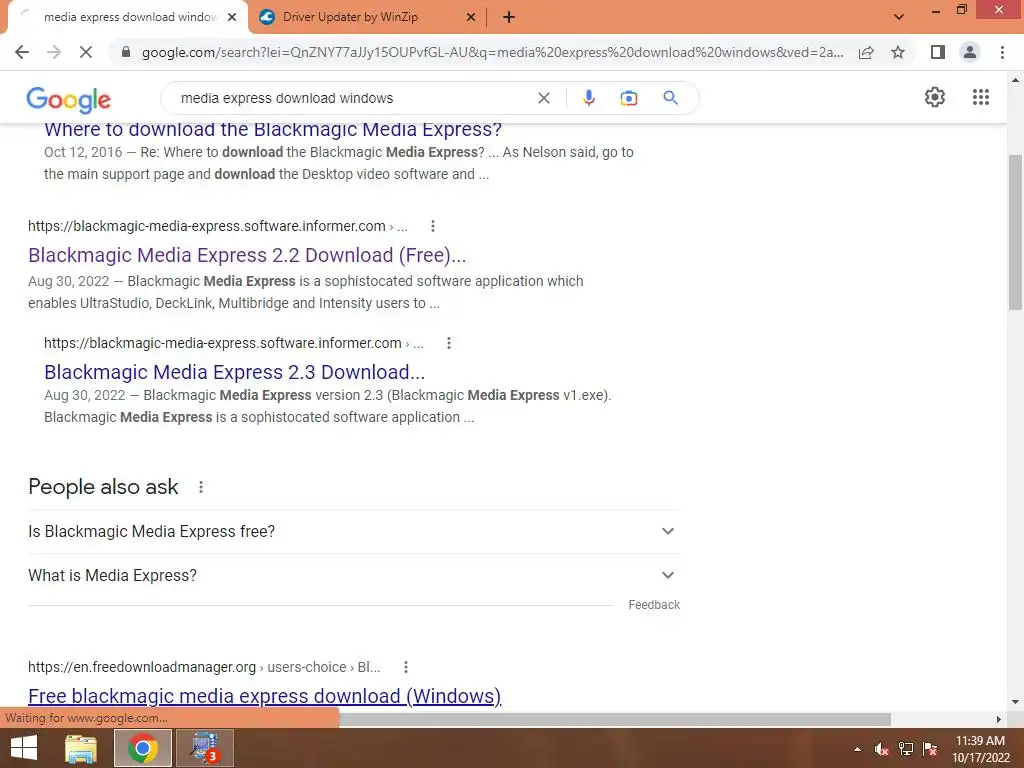Open a new tab with plus button
The image size is (1024, 768).
(x=509, y=18)
